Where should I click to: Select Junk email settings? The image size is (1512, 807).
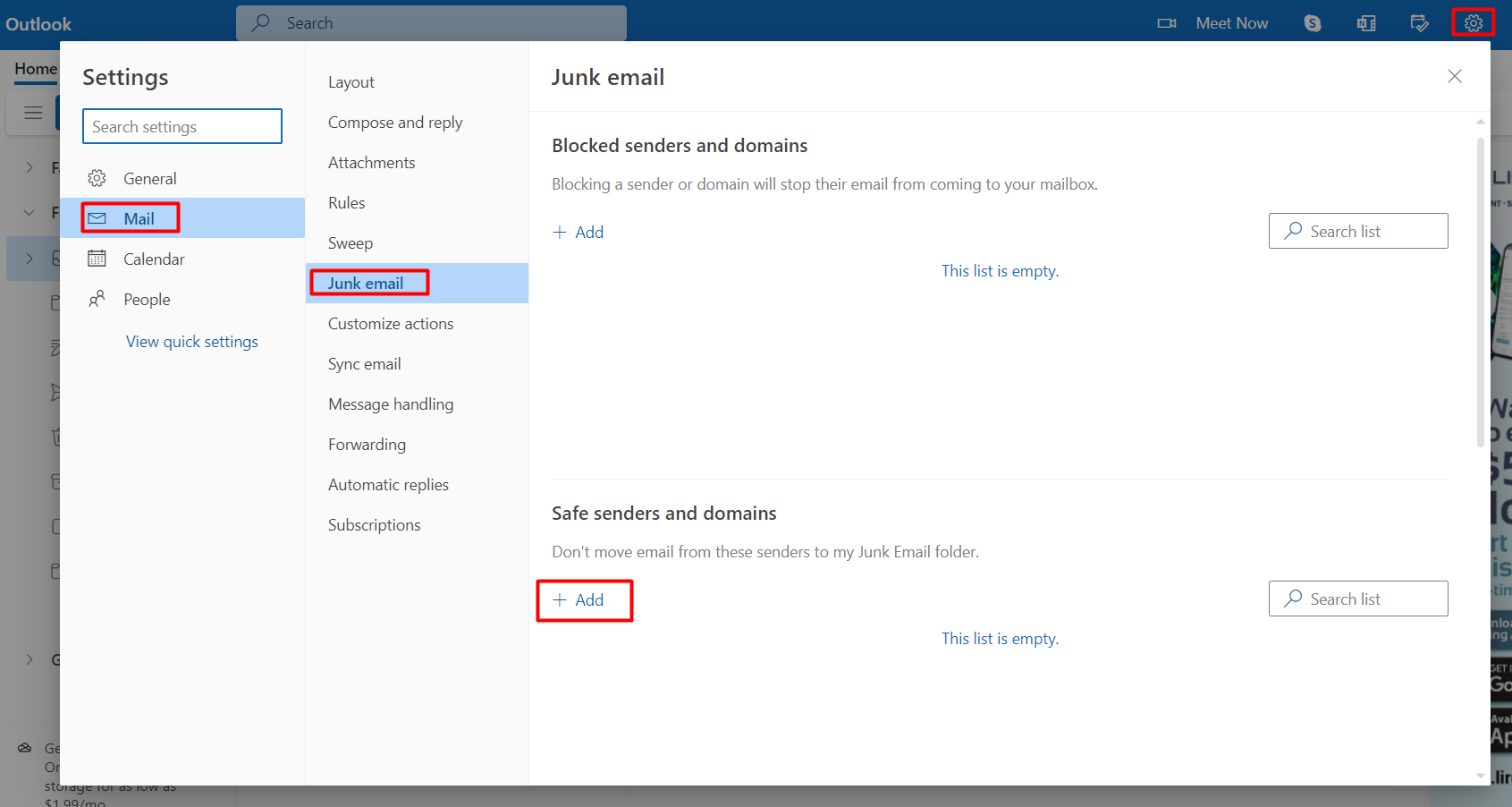click(417, 284)
